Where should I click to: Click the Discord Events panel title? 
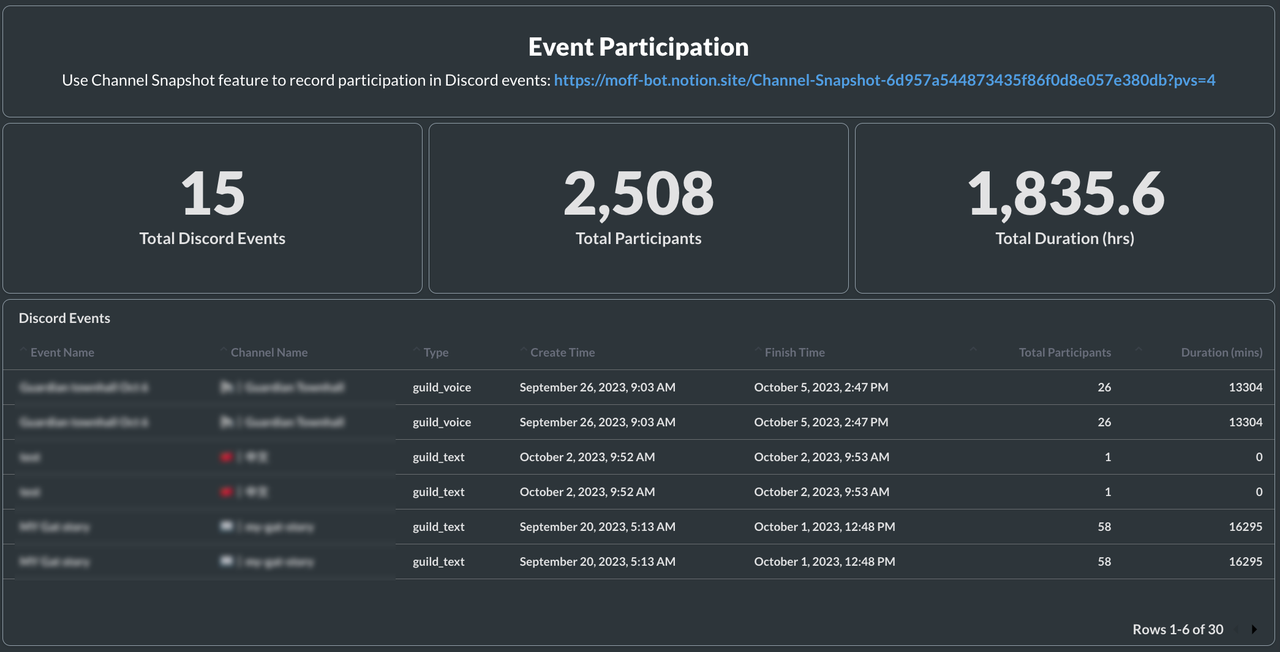coord(64,317)
